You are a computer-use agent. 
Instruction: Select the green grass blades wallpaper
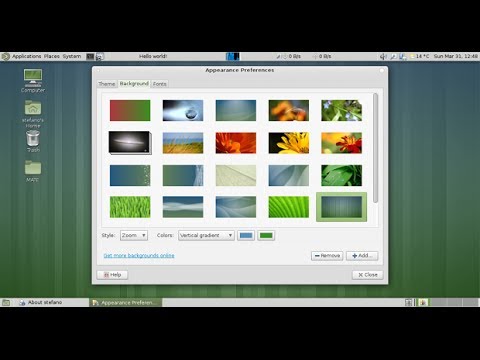click(x=130, y=207)
